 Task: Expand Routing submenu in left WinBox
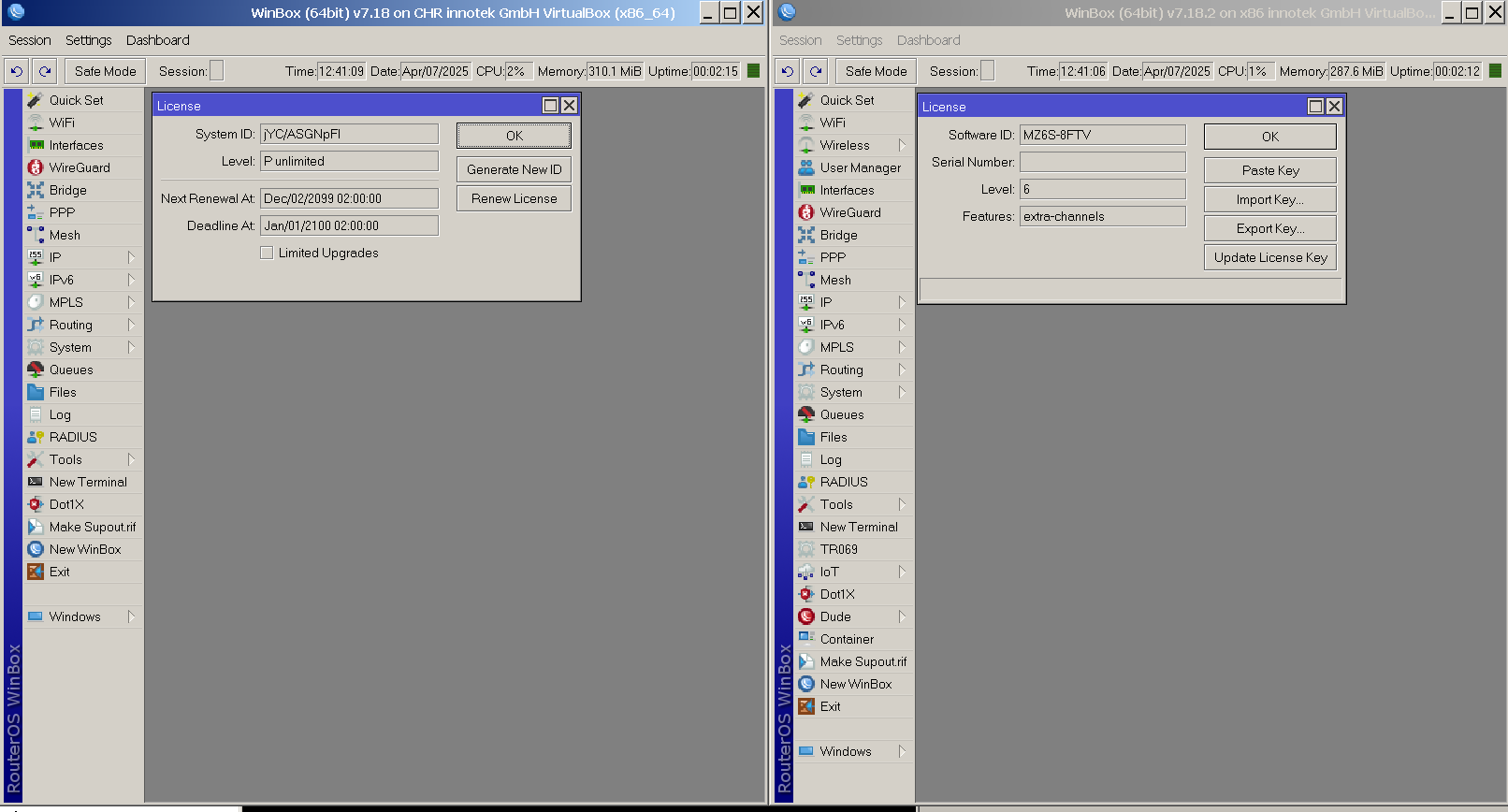[131, 325]
